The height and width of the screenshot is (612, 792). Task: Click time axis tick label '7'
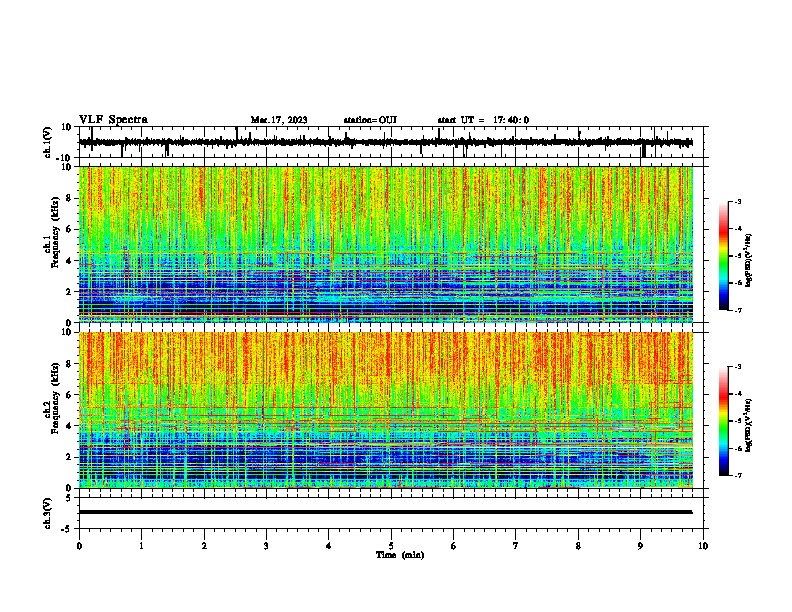coord(516,546)
